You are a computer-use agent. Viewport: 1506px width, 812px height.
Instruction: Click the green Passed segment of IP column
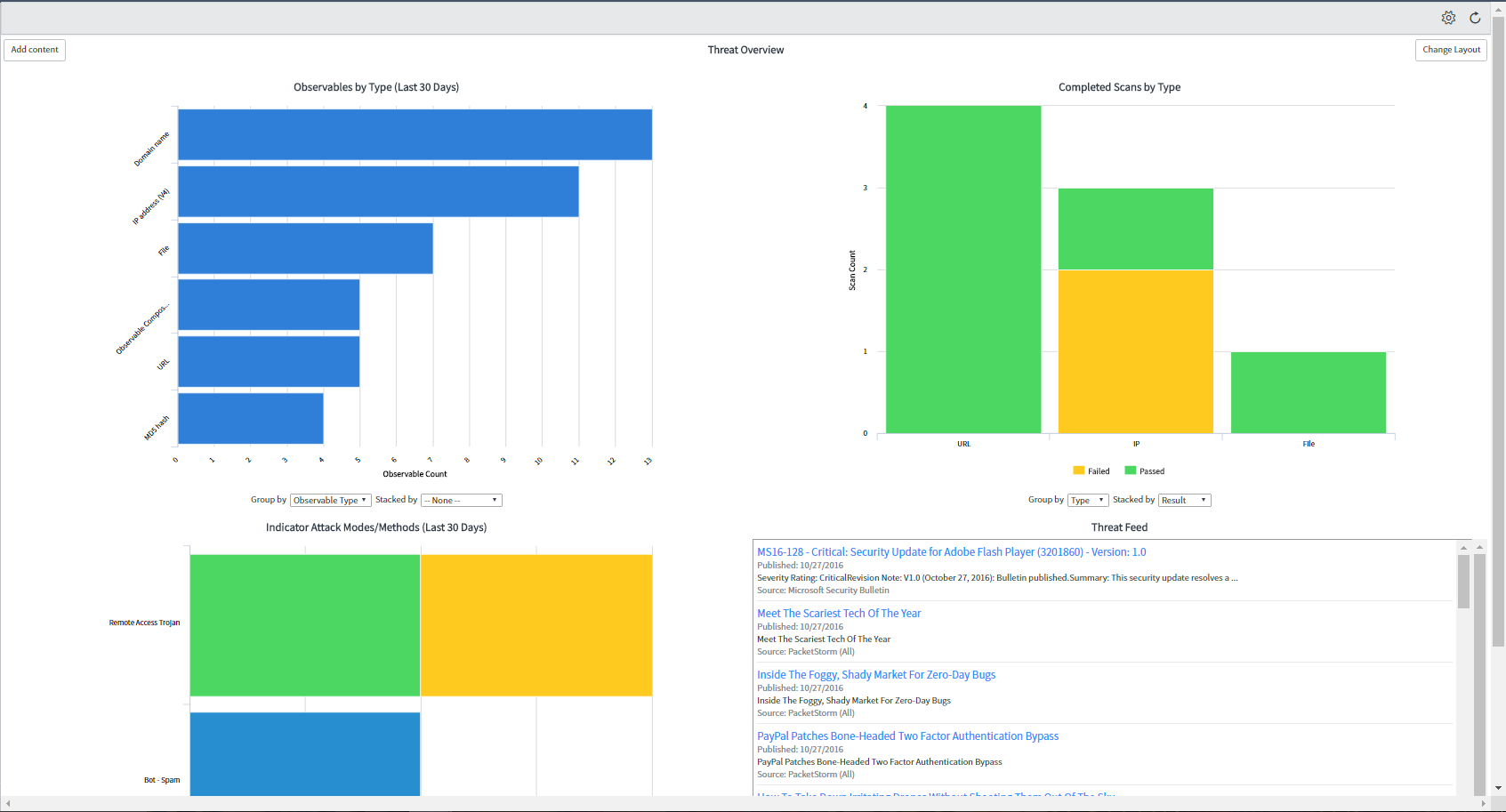pyautogui.click(x=1136, y=229)
